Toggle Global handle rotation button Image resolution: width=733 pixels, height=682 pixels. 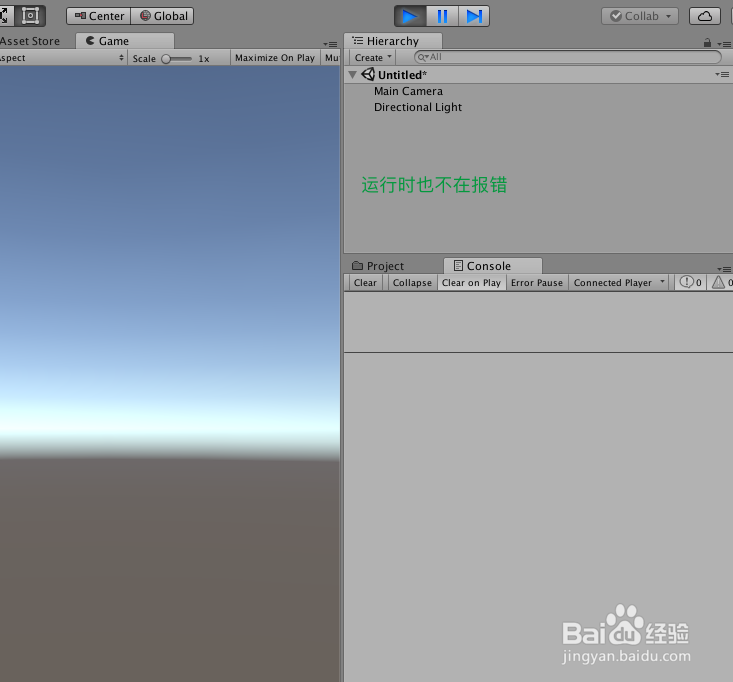[x=163, y=16]
